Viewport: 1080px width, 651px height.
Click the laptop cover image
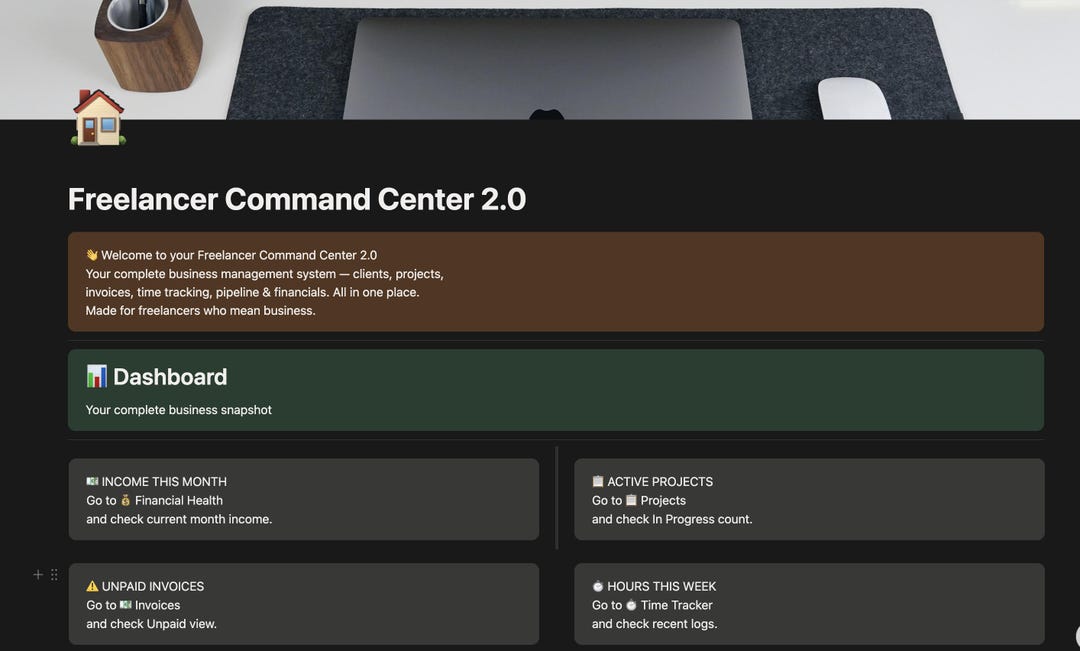click(x=540, y=60)
